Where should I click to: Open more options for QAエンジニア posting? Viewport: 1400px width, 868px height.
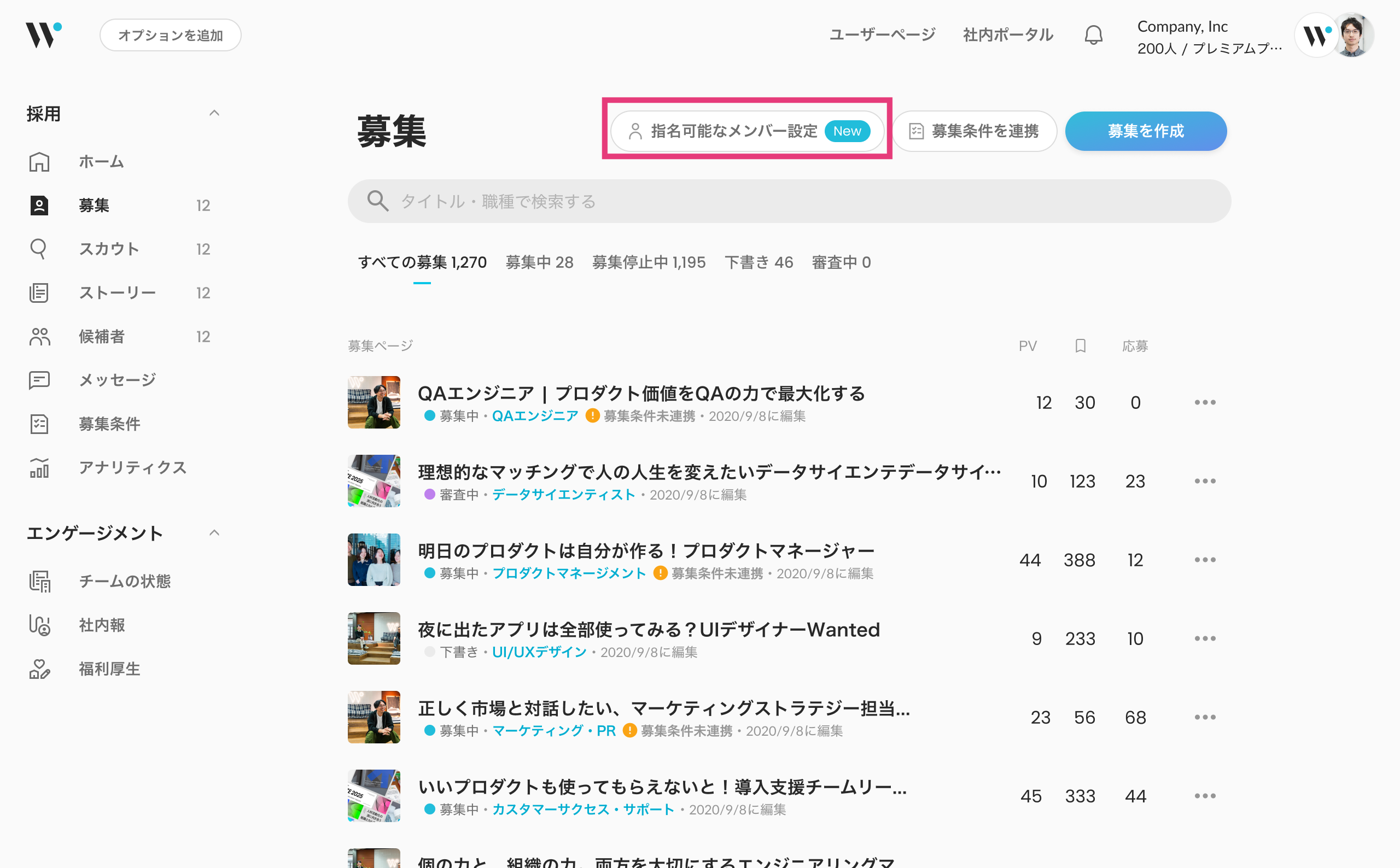pyautogui.click(x=1204, y=402)
